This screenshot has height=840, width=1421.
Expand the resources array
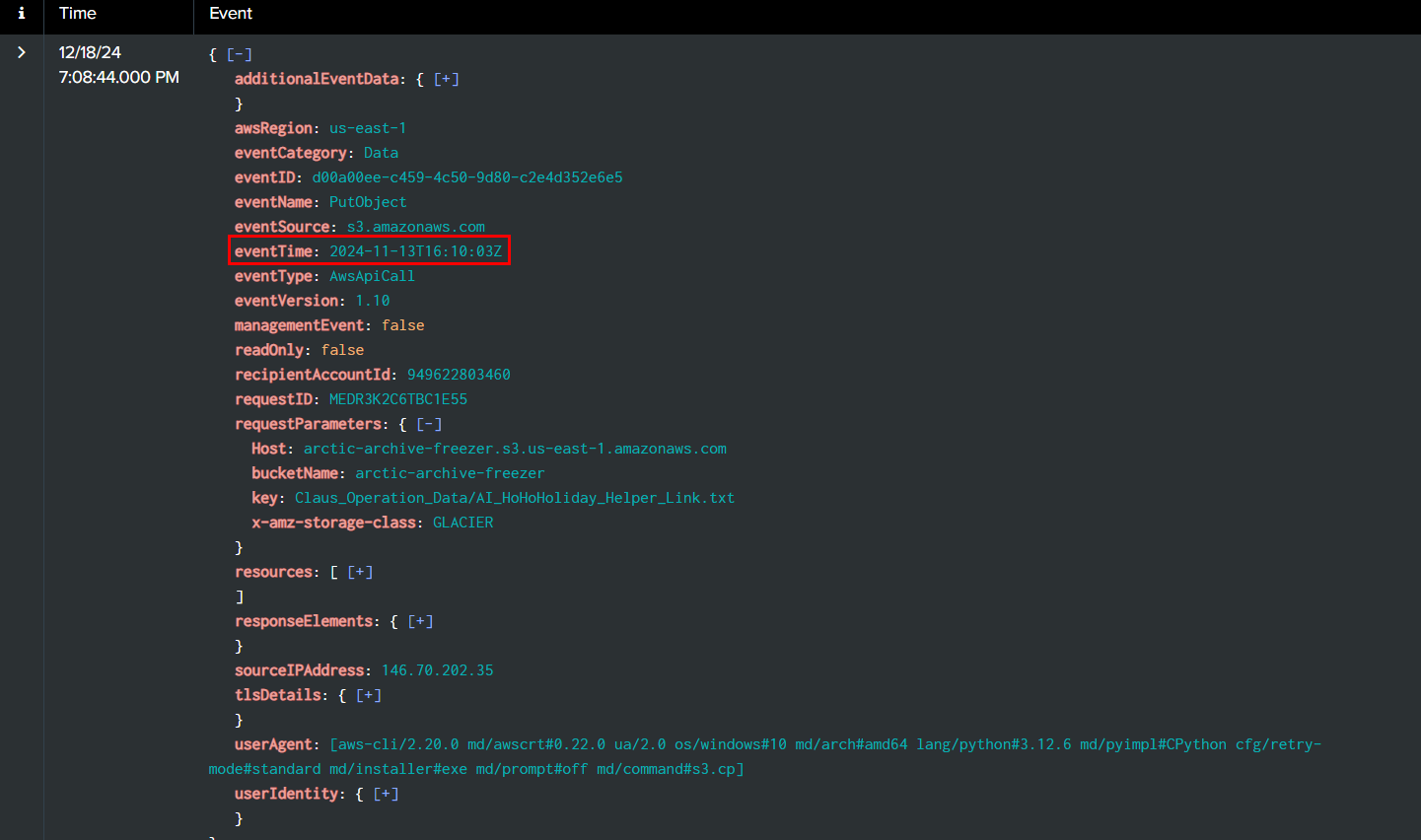click(x=360, y=572)
